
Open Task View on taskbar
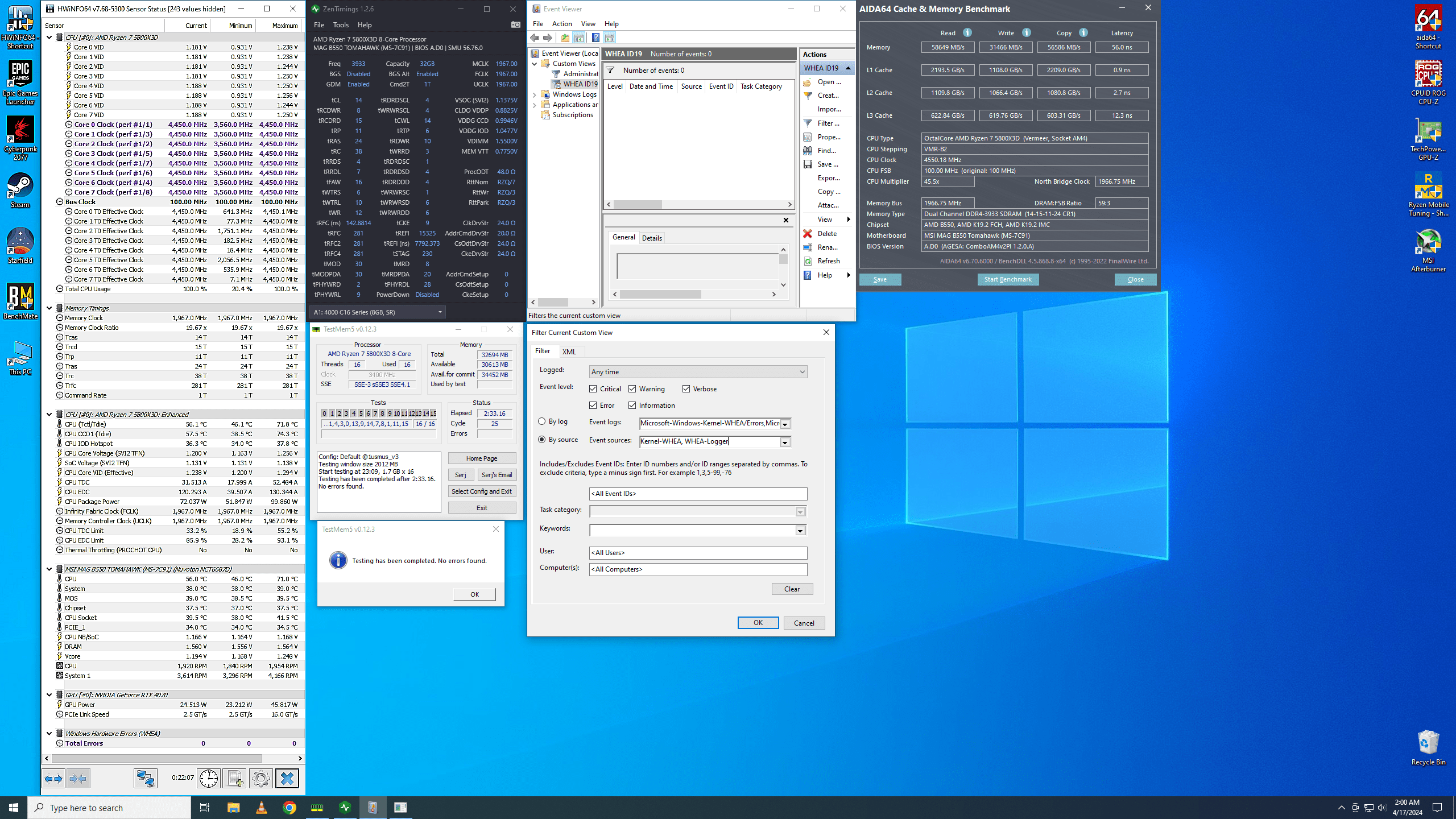tap(205, 808)
